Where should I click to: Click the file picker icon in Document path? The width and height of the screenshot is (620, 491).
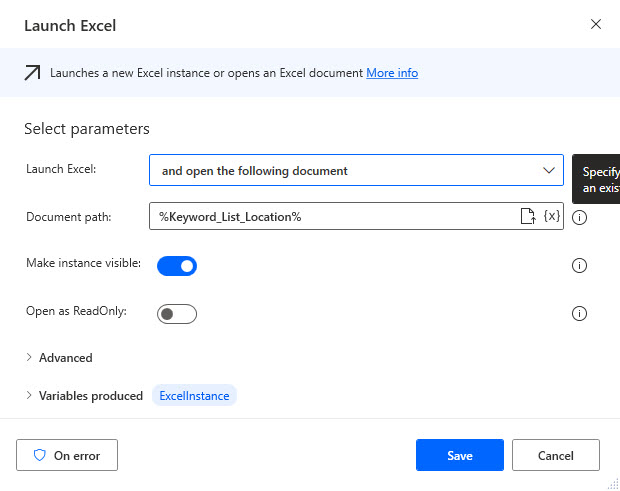pos(528,216)
